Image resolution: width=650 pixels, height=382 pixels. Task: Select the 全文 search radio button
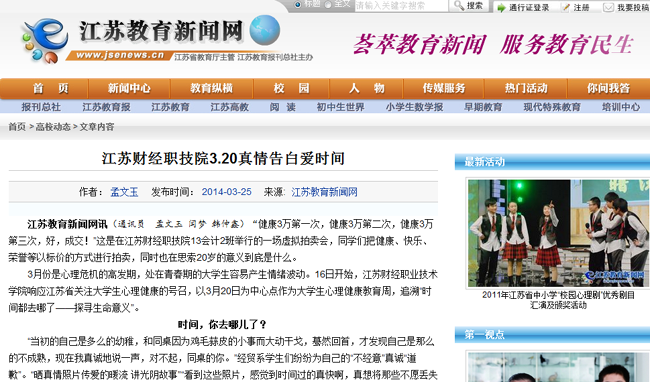point(328,5)
